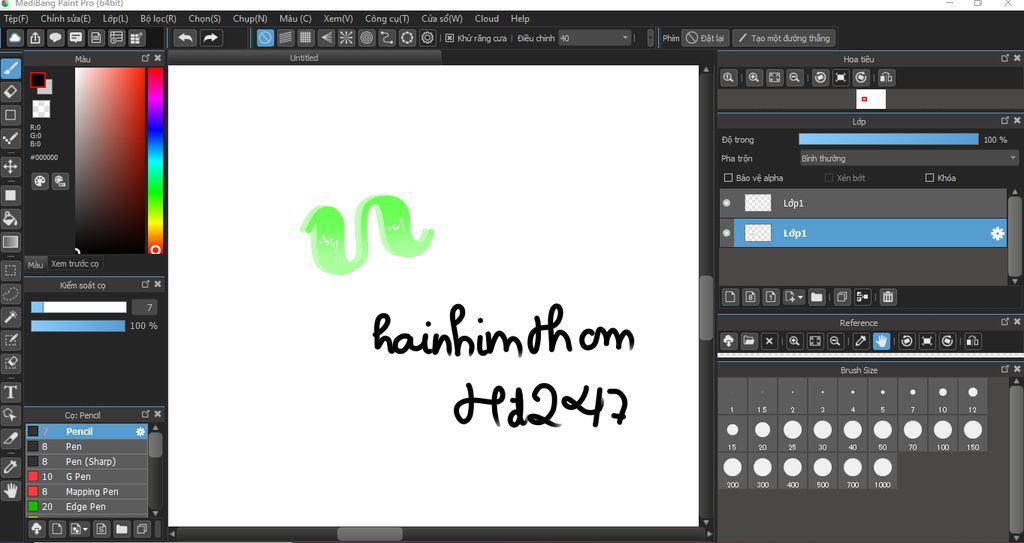The height and width of the screenshot is (543, 1024).
Task: Switch to Xem trước cọ tab
Action: pos(74,264)
